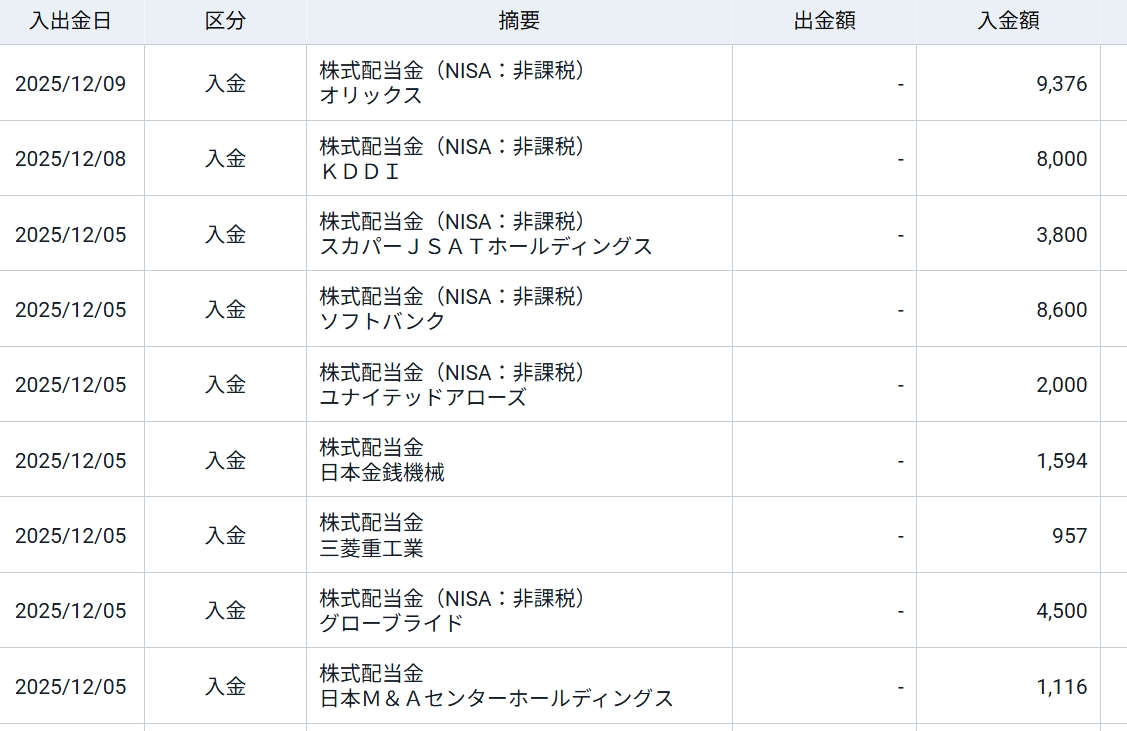Click the 8,600 deposit amount
This screenshot has width=1127, height=731.
[1061, 310]
